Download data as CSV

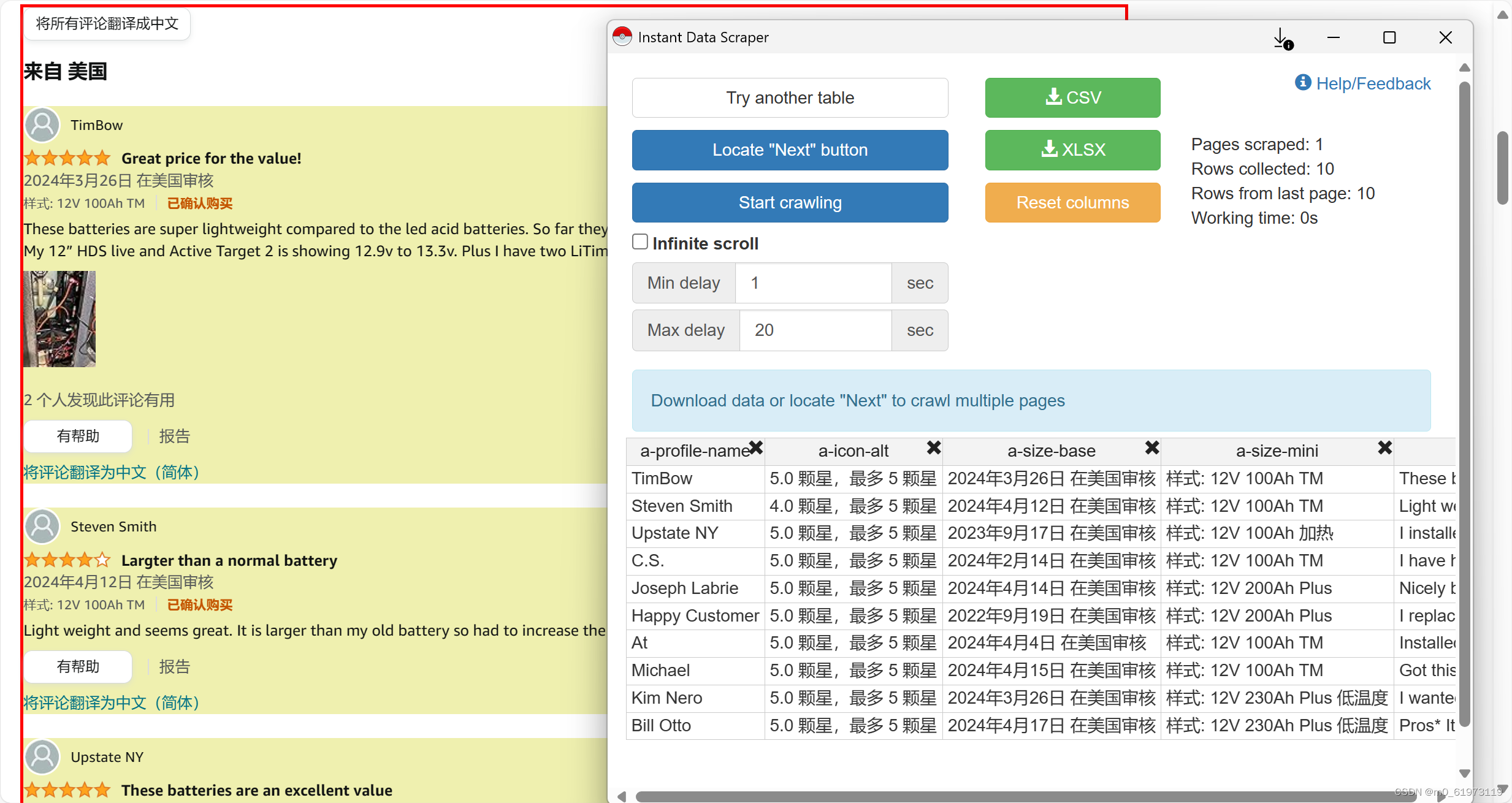tap(1072, 97)
